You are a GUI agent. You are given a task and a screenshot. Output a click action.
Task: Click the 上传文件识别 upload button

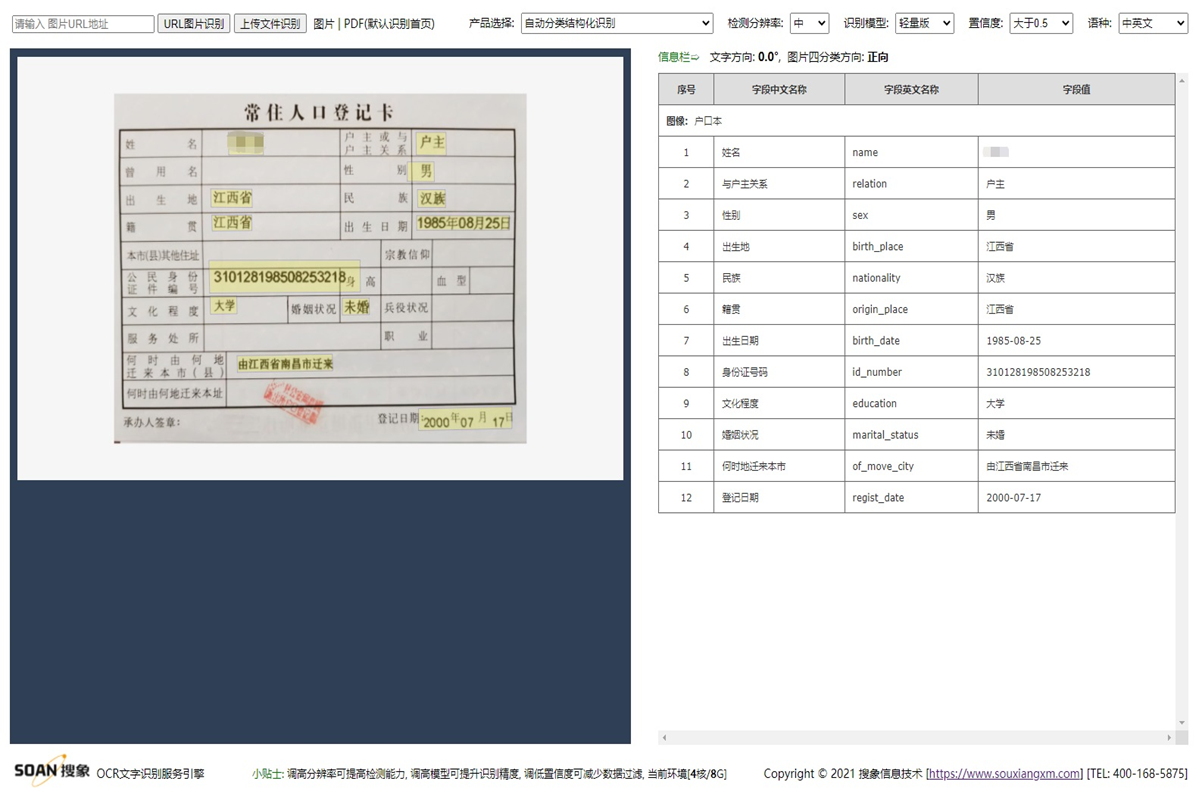(x=270, y=23)
